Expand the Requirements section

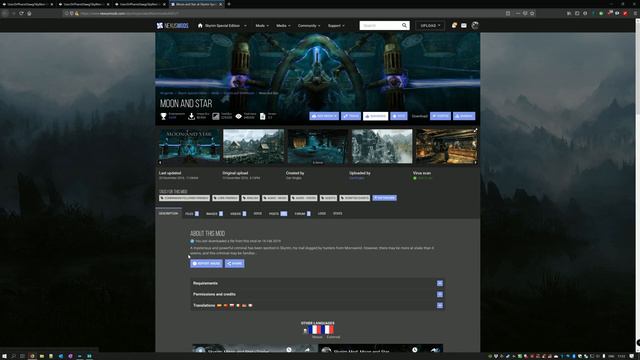(317, 283)
